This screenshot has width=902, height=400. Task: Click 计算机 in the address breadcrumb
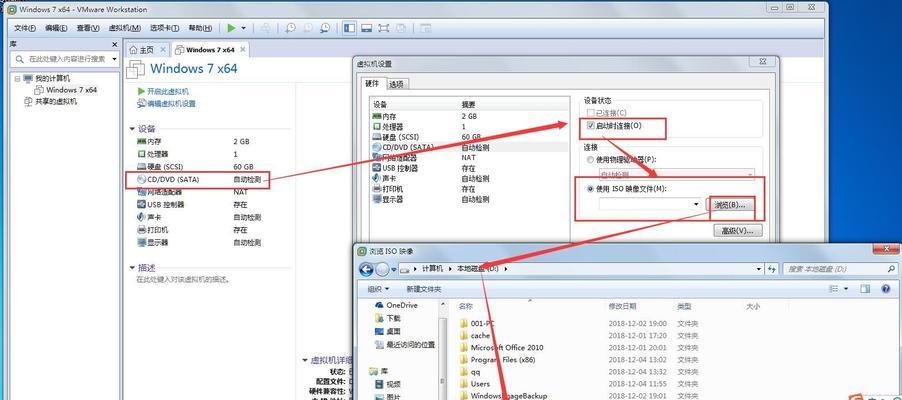click(x=433, y=269)
